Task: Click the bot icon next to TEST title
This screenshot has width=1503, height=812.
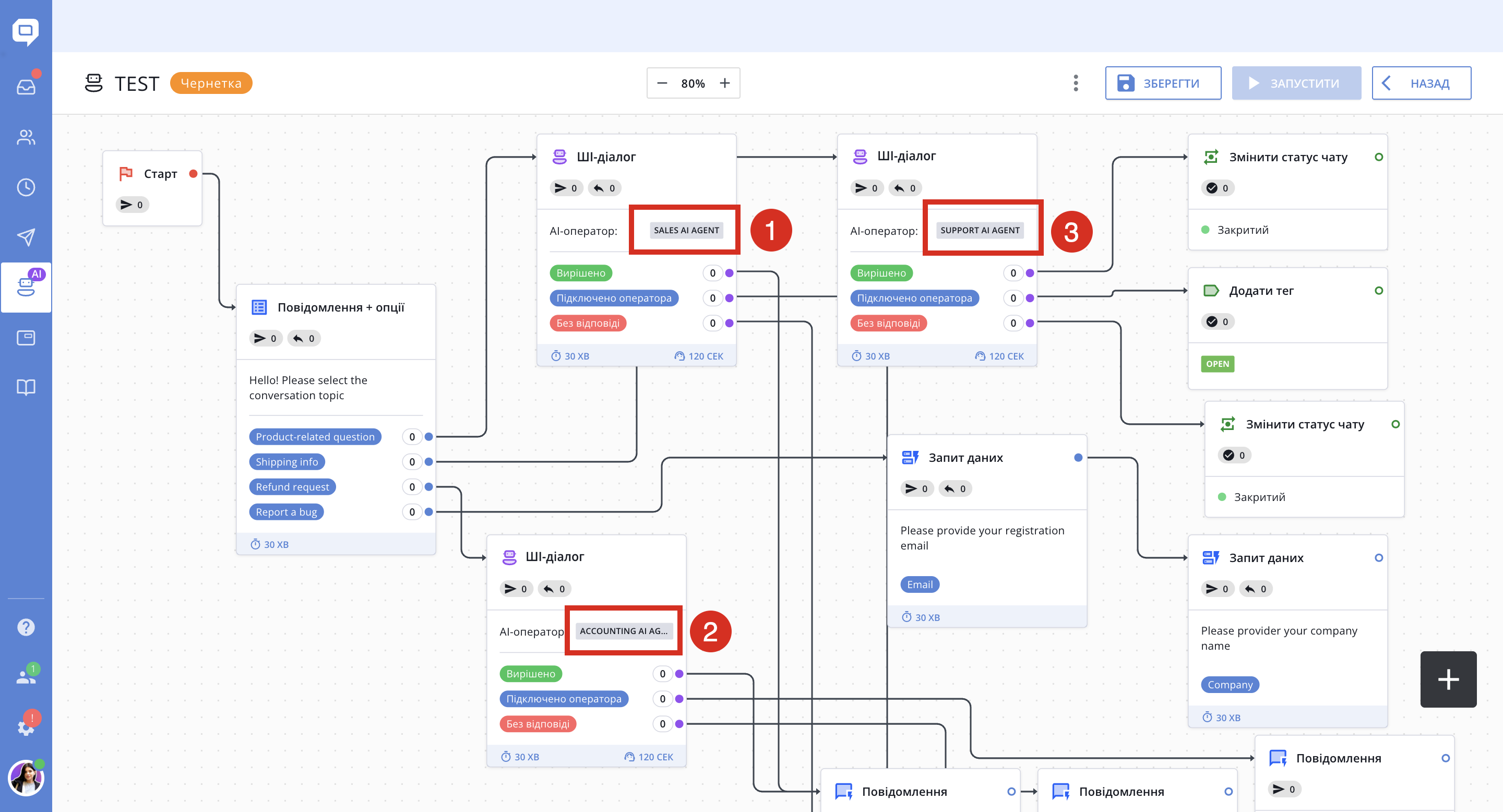Action: click(x=93, y=83)
